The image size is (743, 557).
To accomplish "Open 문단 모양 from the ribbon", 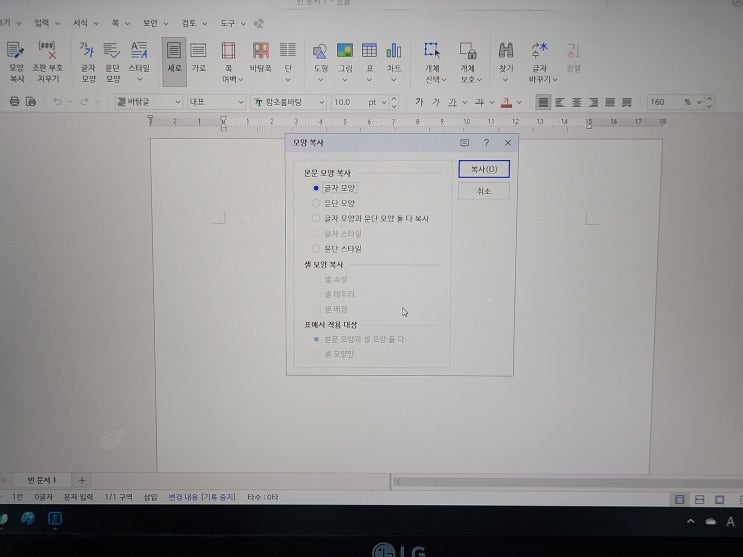I will pos(113,62).
